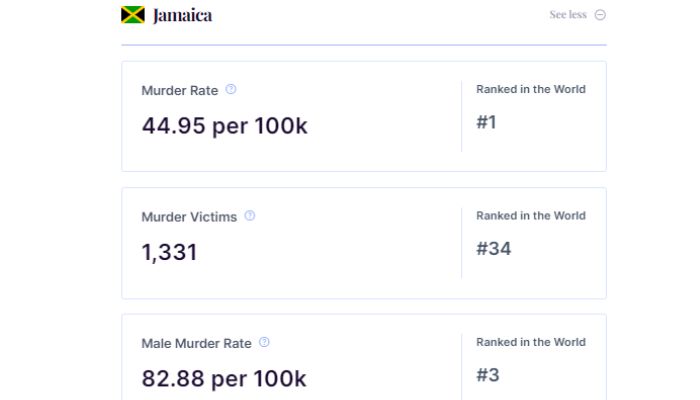Select the 44.95 per 100k value
Viewport: 700px width, 400px height.
[x=225, y=125]
